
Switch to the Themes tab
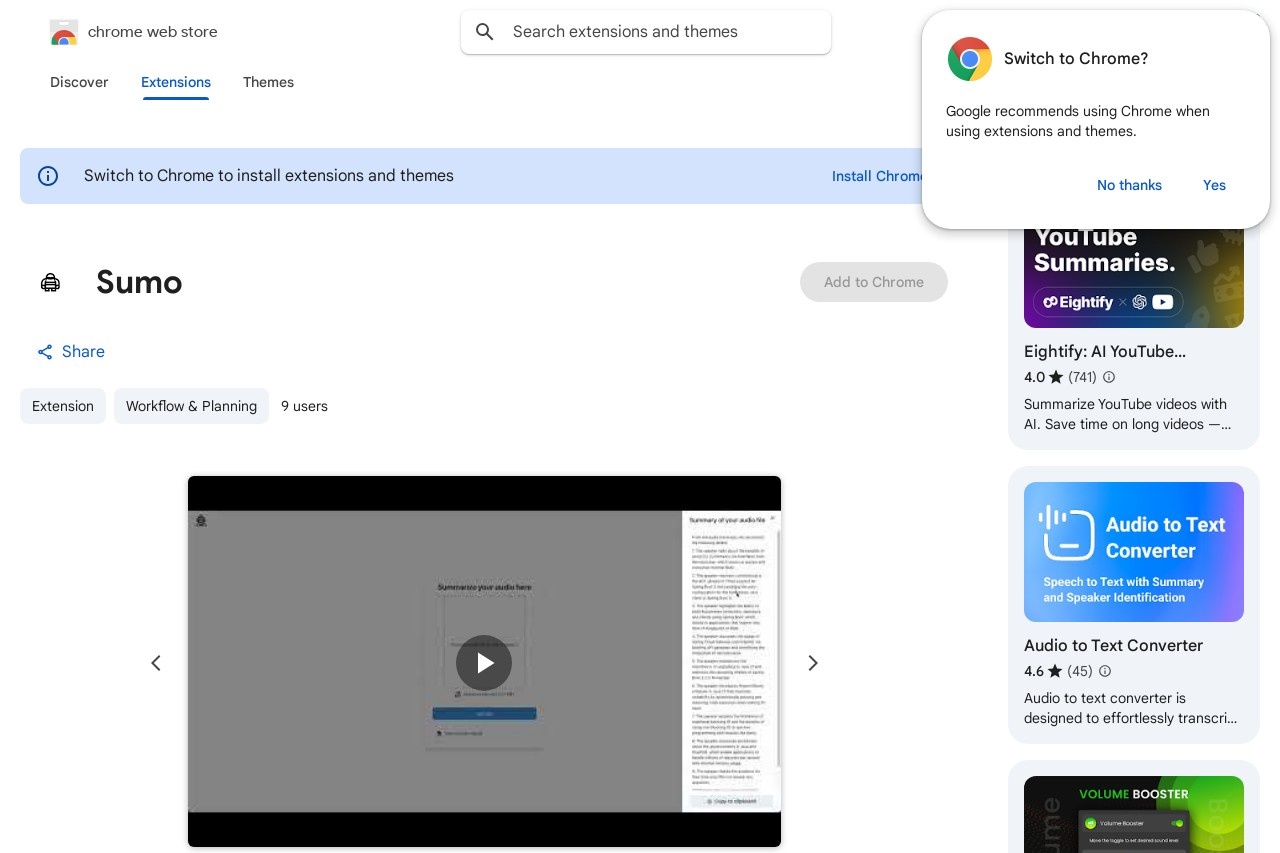[x=268, y=82]
